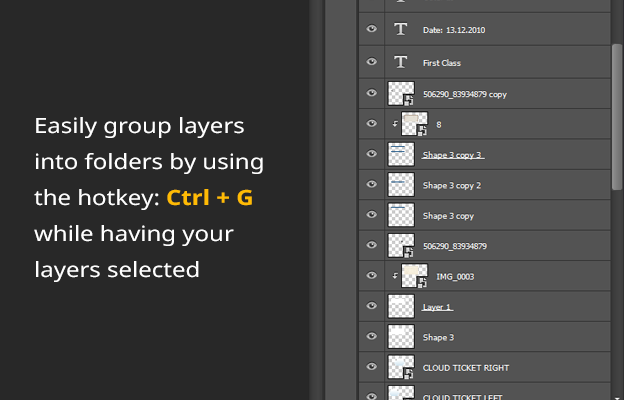Select the Shape 3 copy layer
Screen dimensions: 624x400
coord(447,215)
